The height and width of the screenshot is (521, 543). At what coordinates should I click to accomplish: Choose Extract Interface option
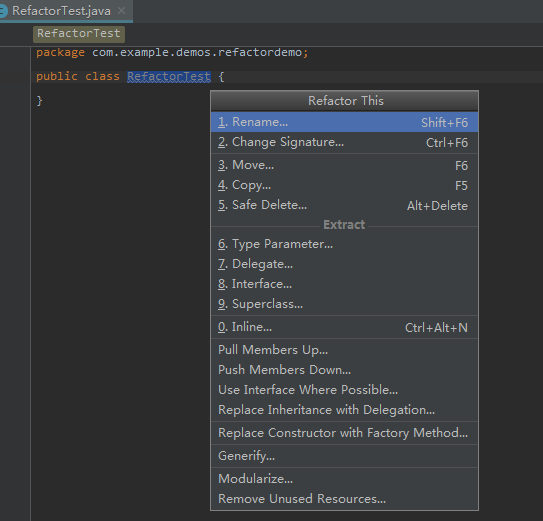pyautogui.click(x=344, y=284)
